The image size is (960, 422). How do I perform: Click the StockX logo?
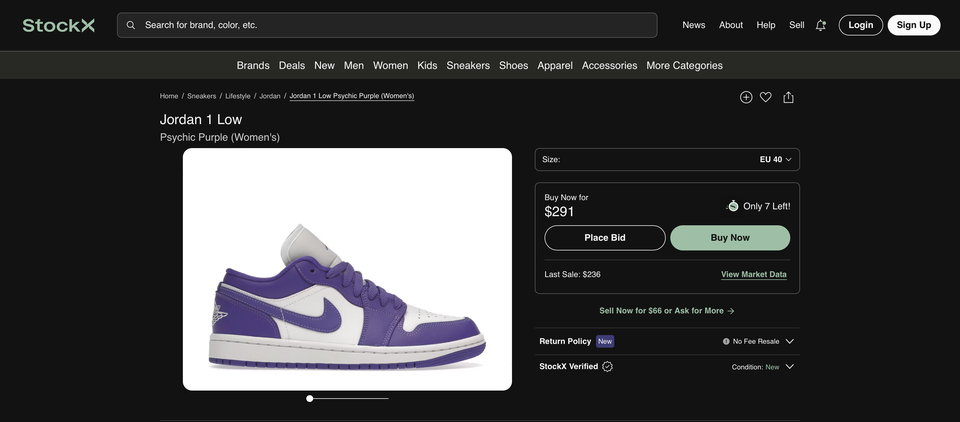click(59, 25)
